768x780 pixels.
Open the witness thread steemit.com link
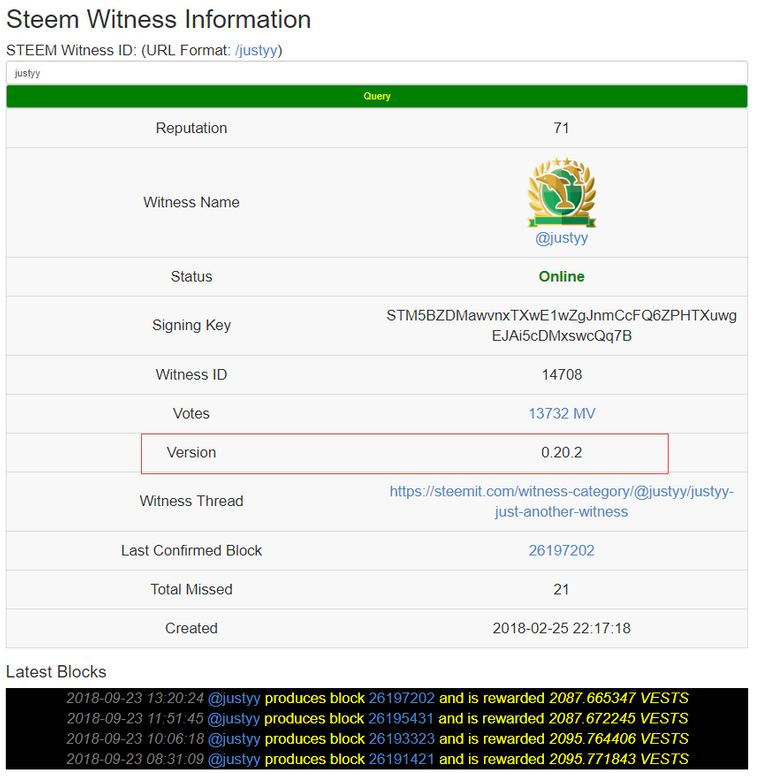[x=562, y=501]
